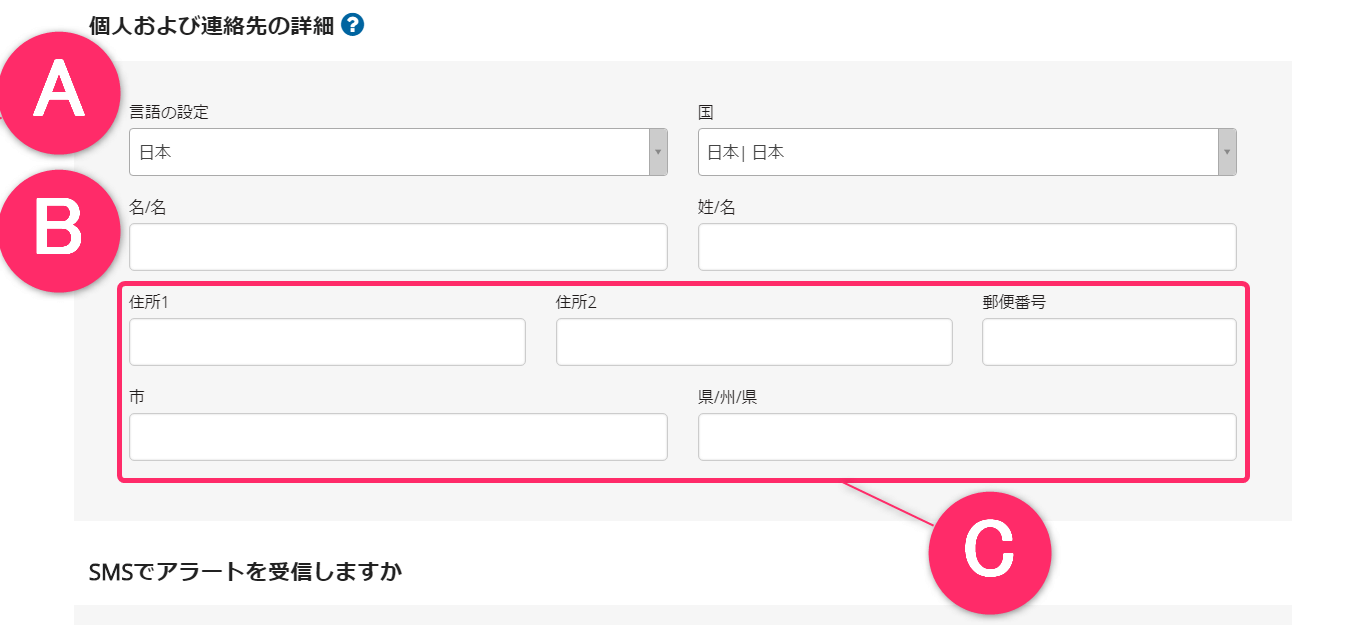Click into the 県/州/県 prefecture field
This screenshot has height=625, width=1366.
click(967, 437)
